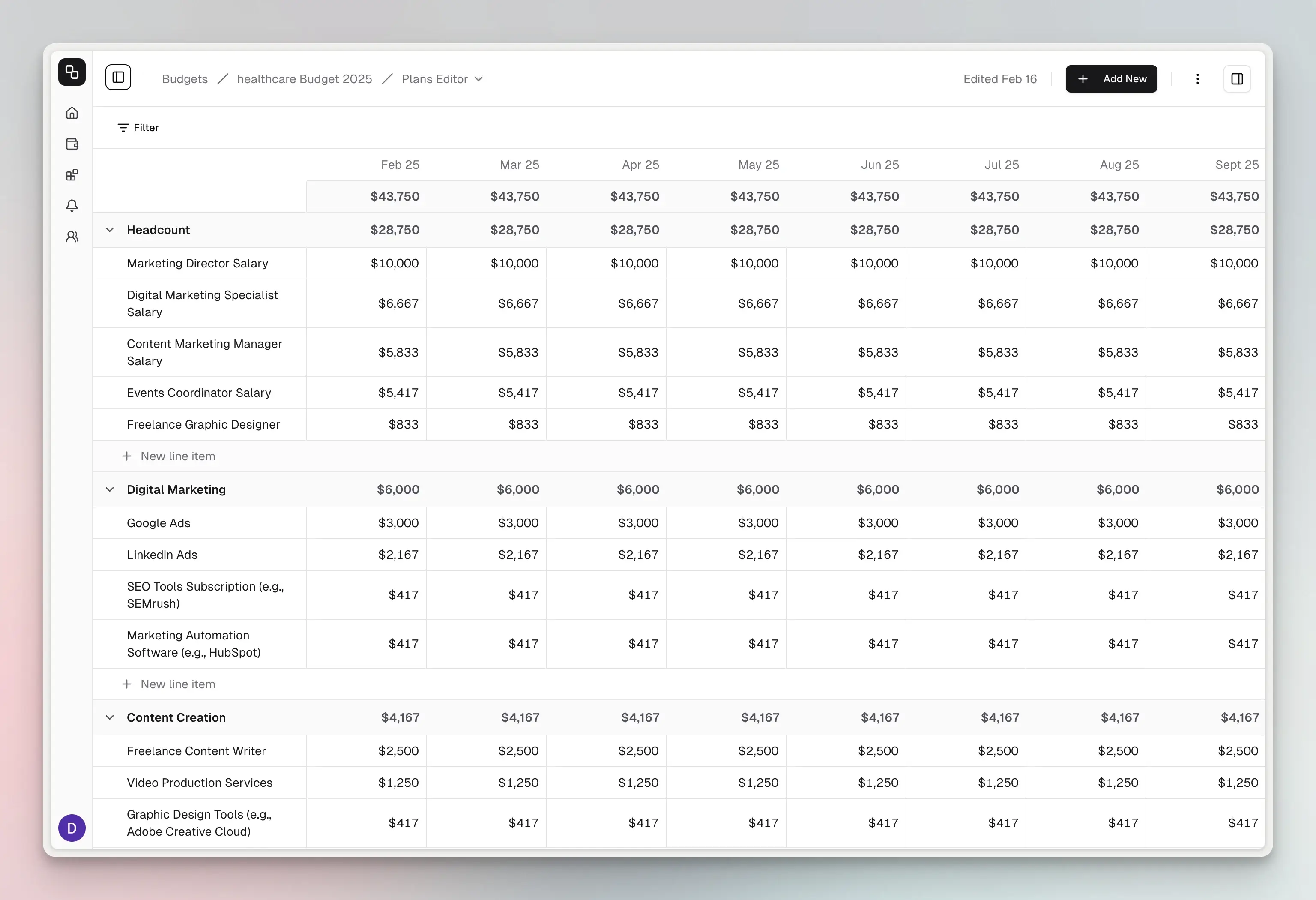Collapse the Headcount section
The width and height of the screenshot is (1316, 900).
point(110,230)
